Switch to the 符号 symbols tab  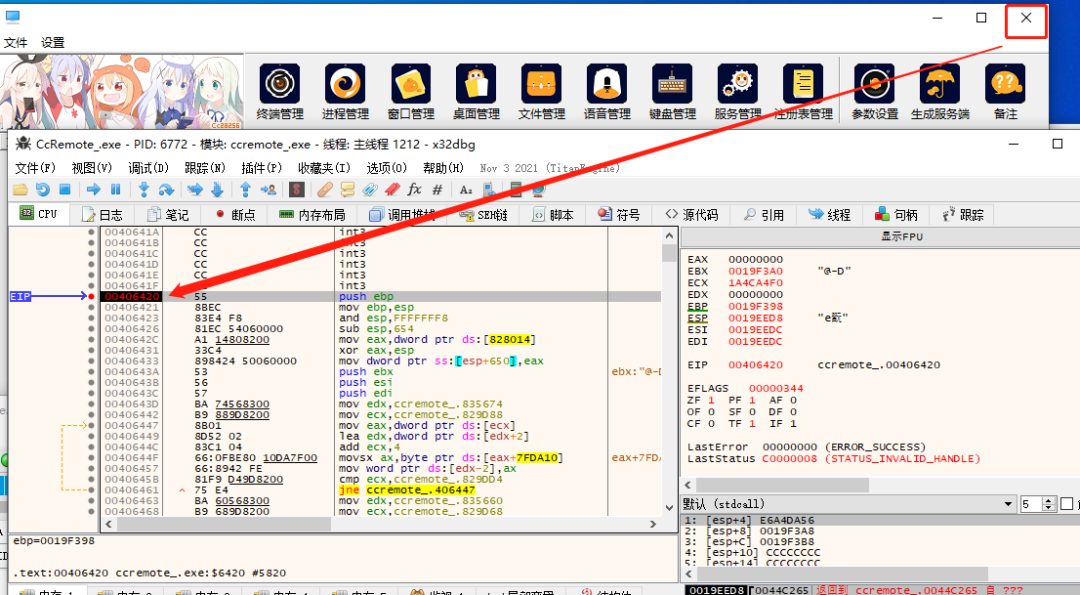coord(619,214)
